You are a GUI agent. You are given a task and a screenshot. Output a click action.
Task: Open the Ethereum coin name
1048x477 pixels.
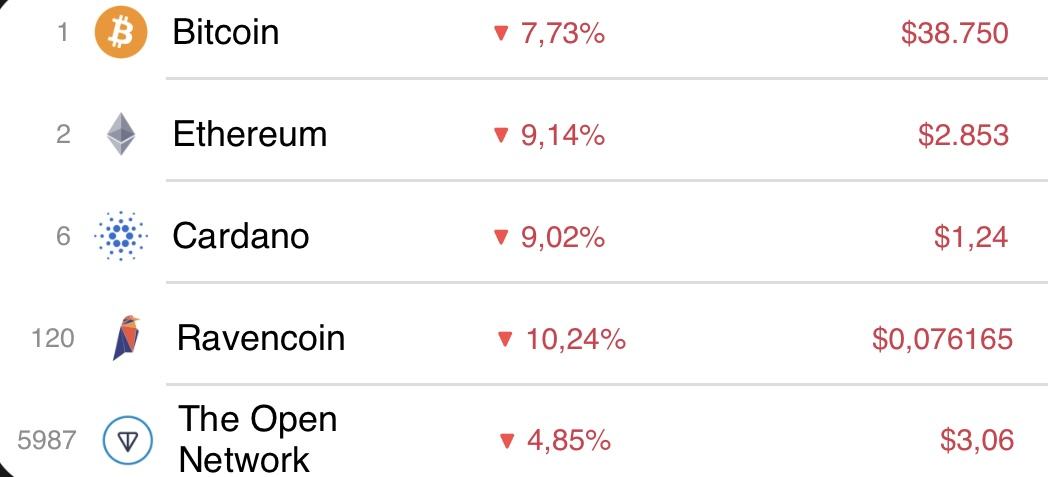249,134
